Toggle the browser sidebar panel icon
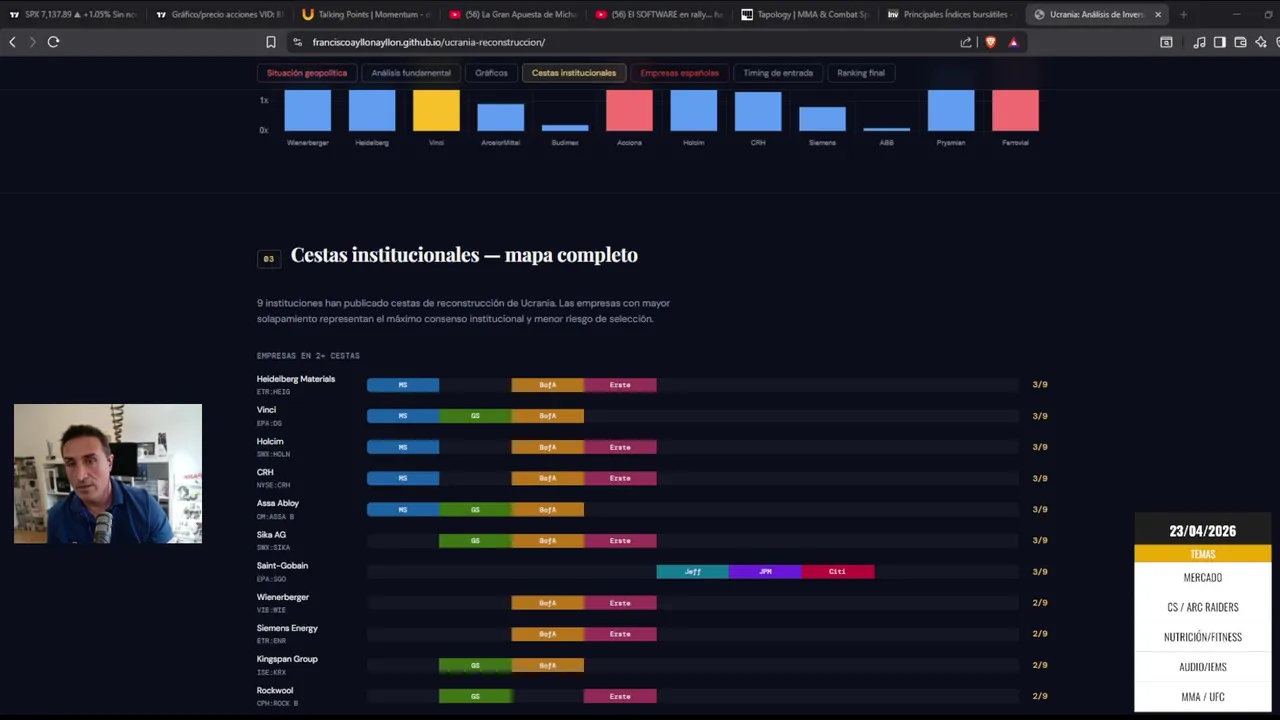 coord(1219,42)
